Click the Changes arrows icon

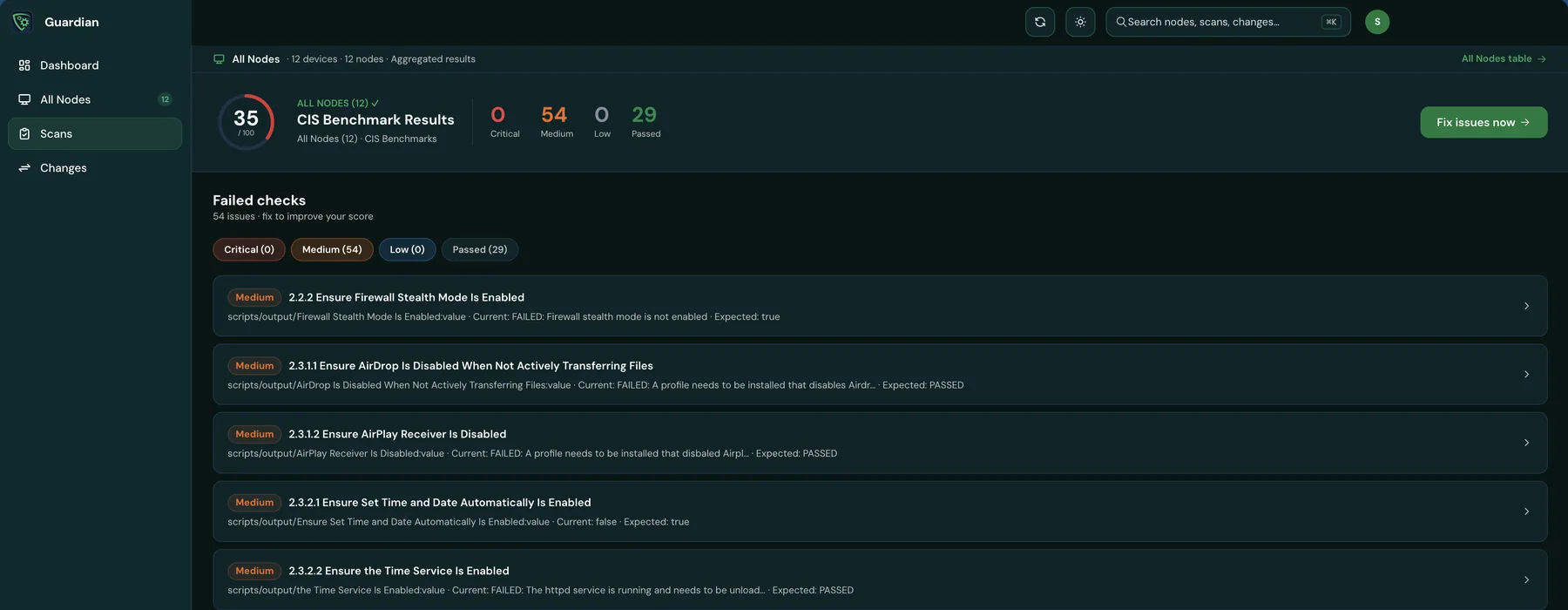24,168
